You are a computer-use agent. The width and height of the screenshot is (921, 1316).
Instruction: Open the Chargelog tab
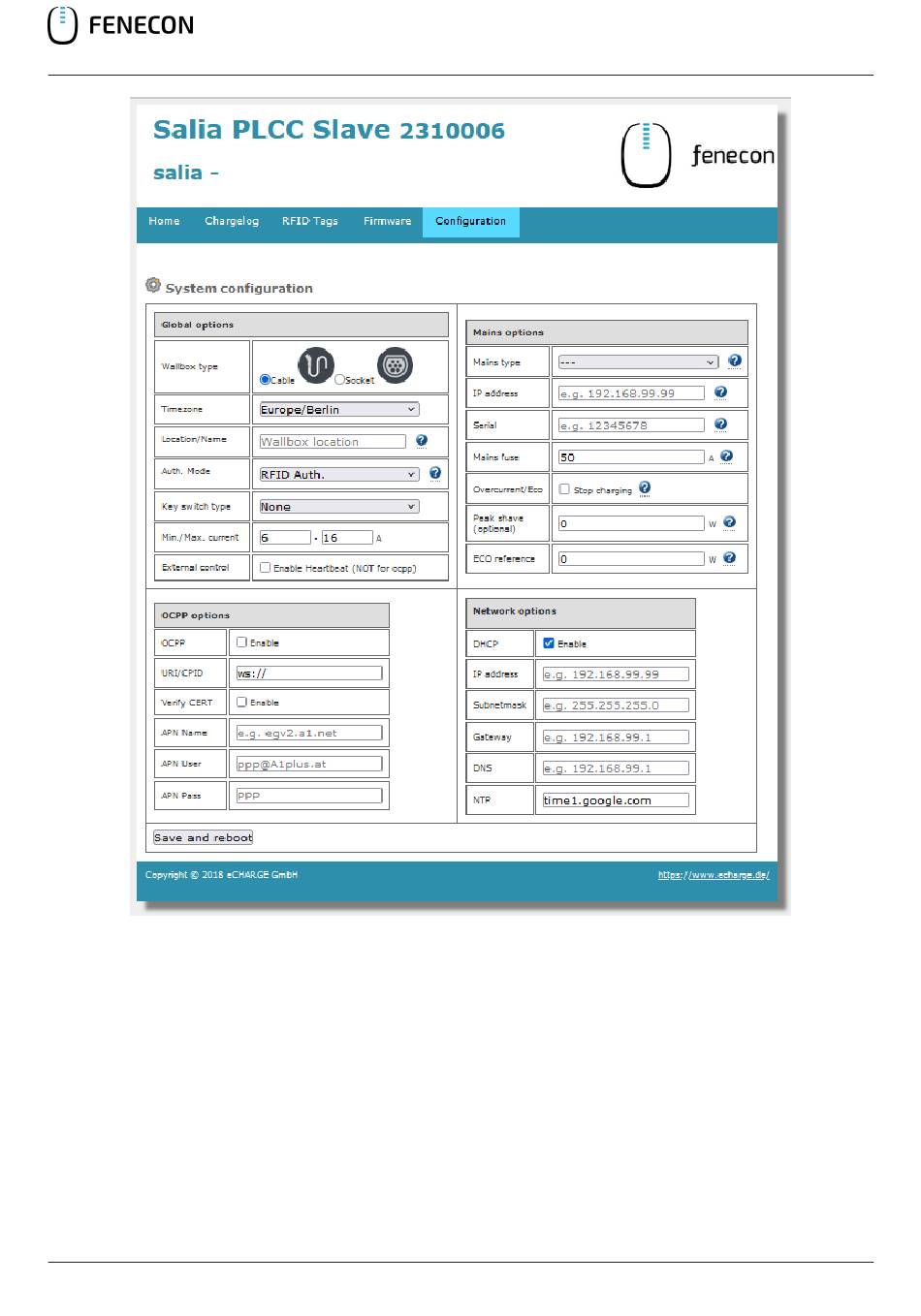232,221
